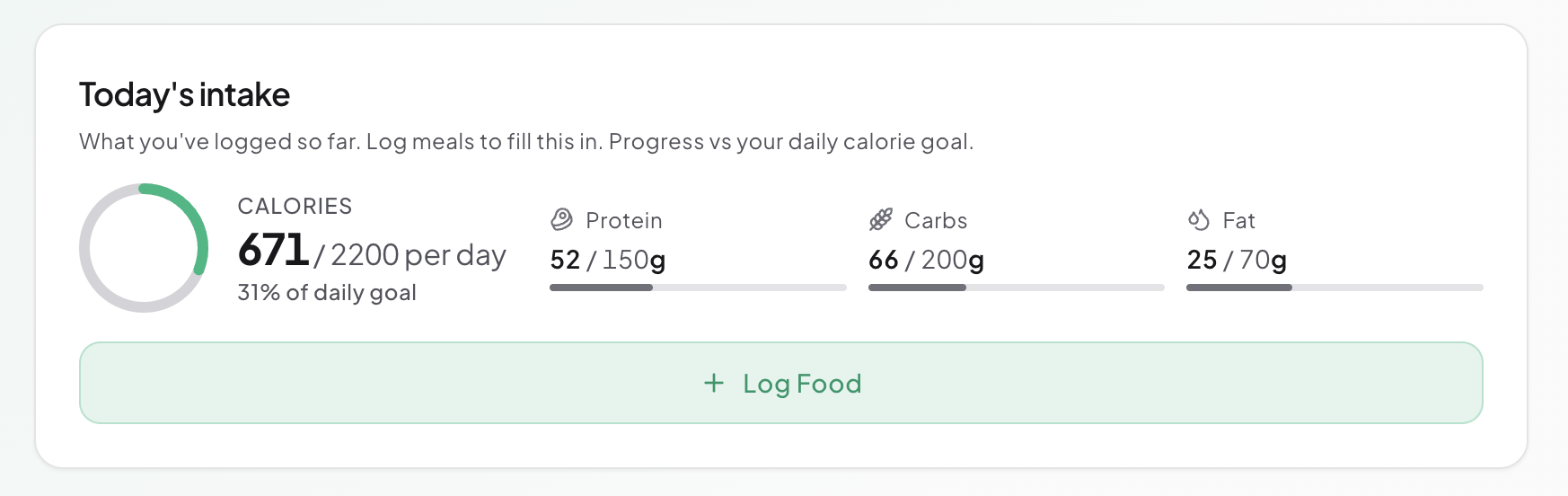Image resolution: width=1568 pixels, height=496 pixels.
Task: Click the plus icon beside Log Food
Action: point(714,384)
